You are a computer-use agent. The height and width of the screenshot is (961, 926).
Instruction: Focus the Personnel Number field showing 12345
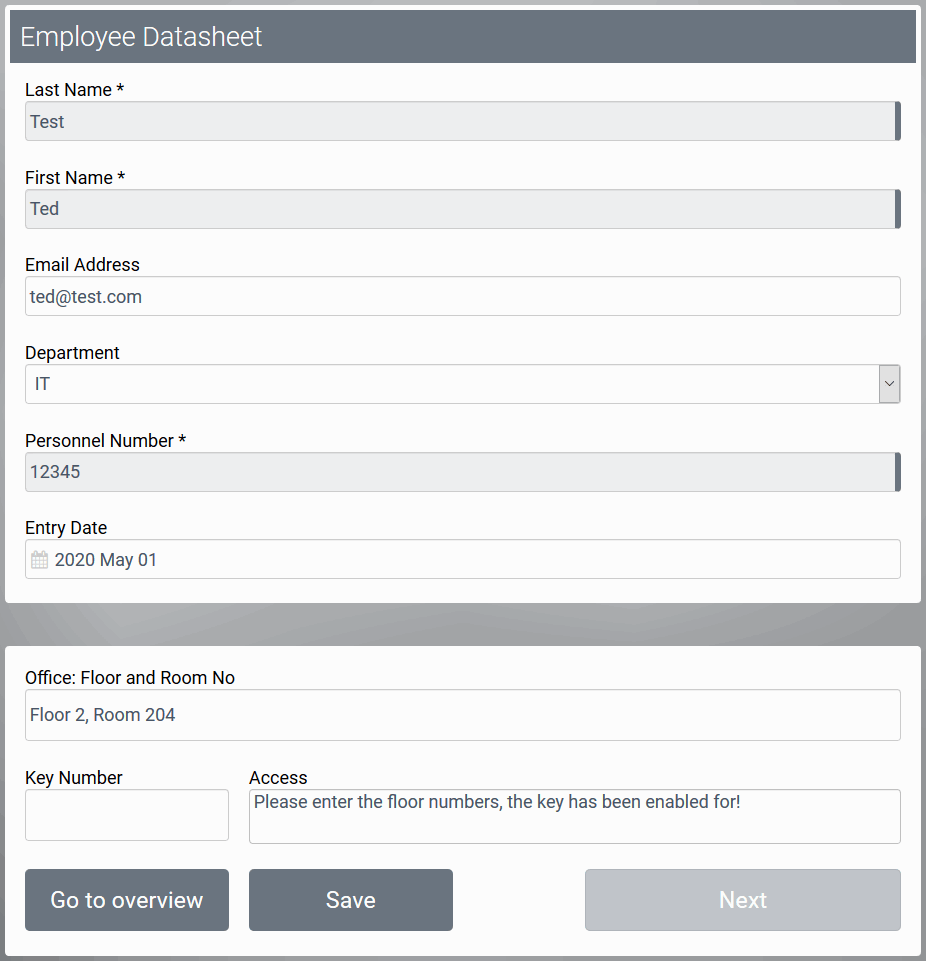coord(460,472)
